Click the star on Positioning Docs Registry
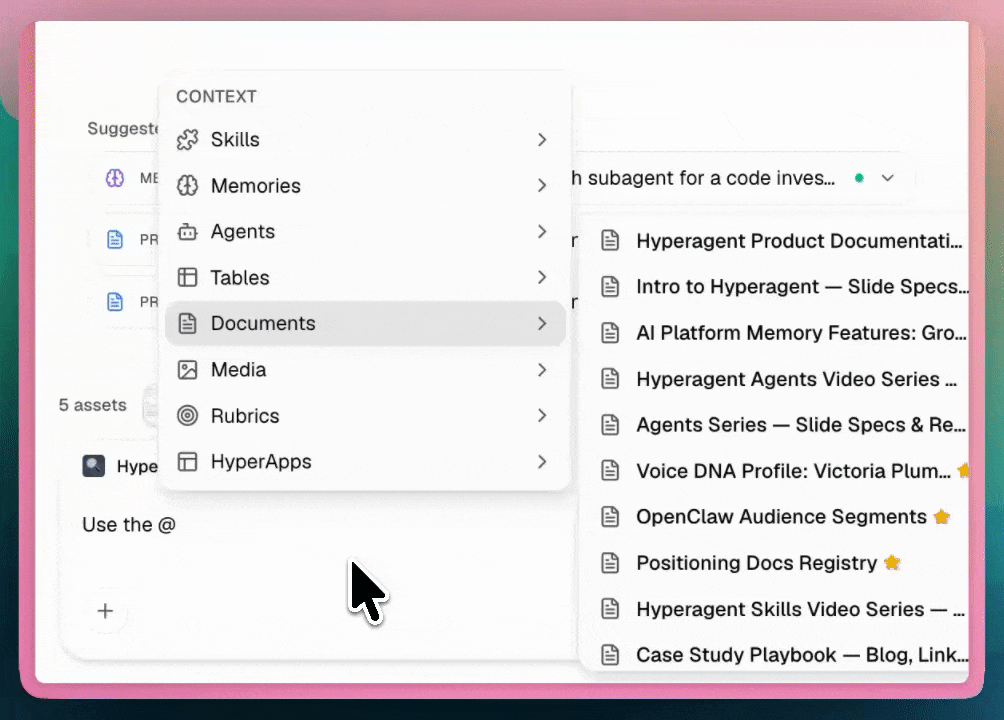 [x=892, y=562]
